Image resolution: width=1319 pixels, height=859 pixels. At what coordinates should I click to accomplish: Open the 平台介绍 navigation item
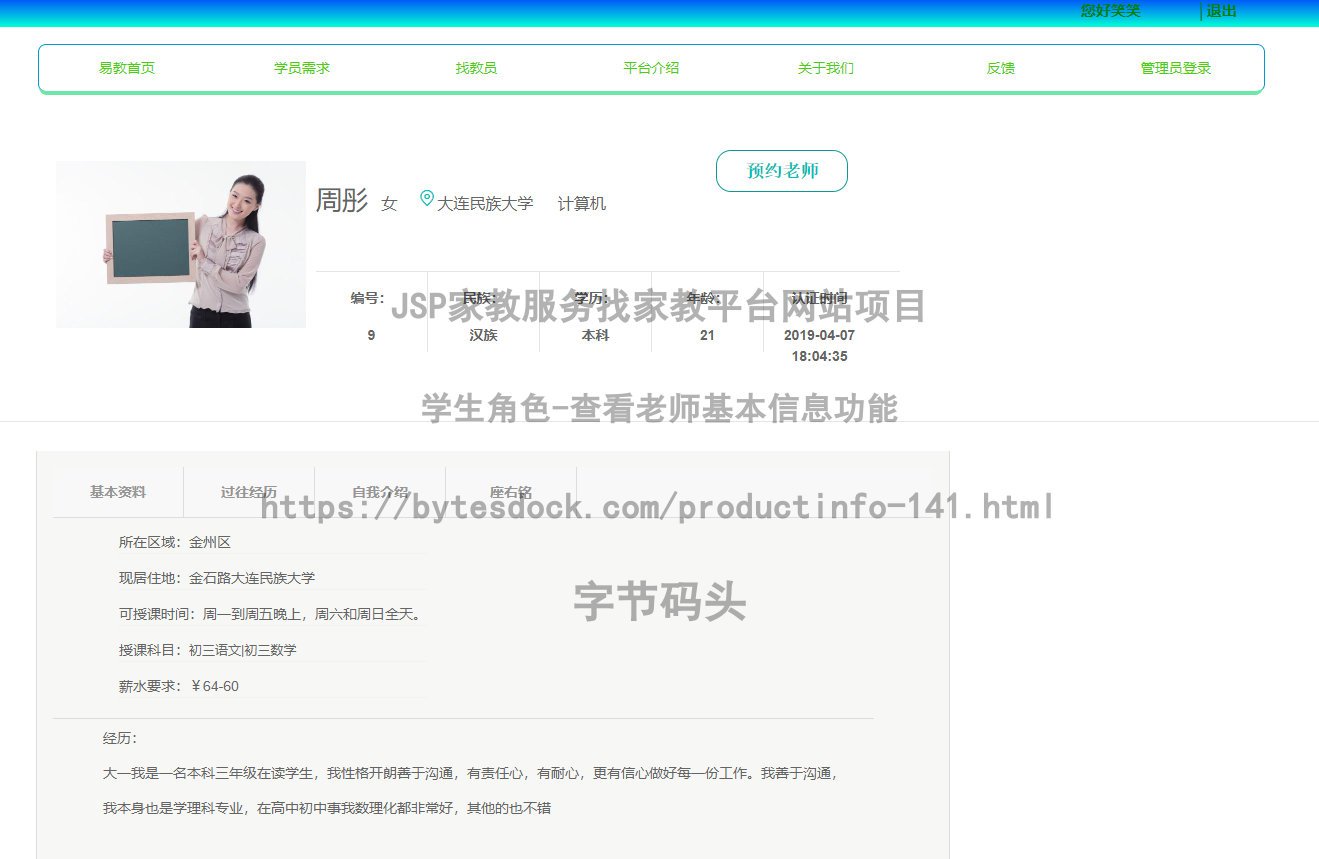650,68
